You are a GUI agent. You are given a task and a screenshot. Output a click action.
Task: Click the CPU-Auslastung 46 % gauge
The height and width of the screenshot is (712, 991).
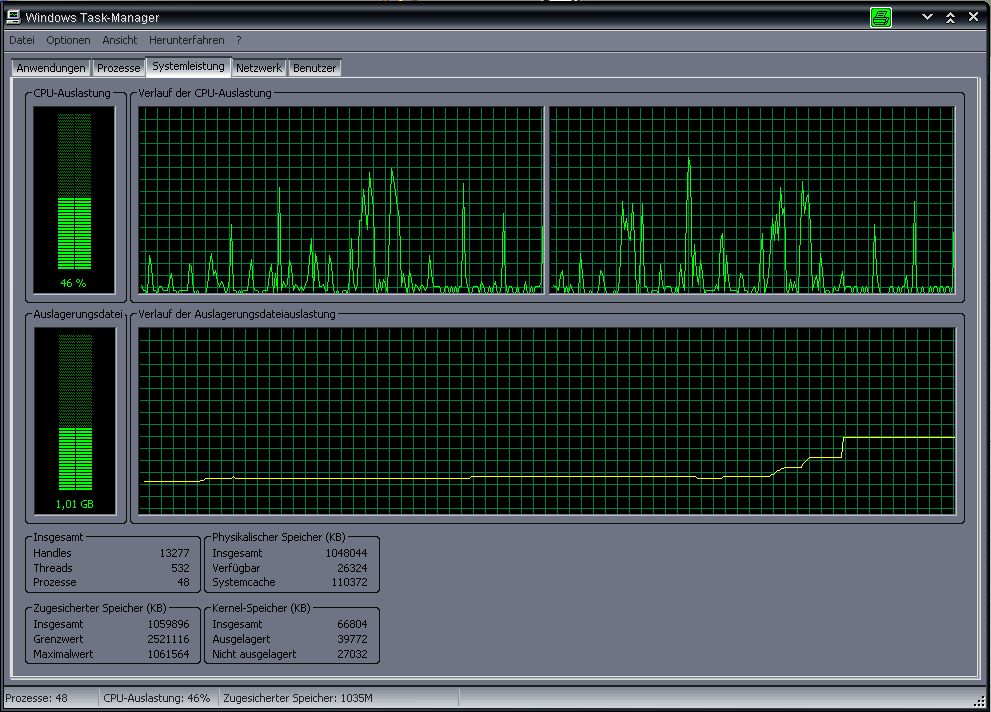74,200
